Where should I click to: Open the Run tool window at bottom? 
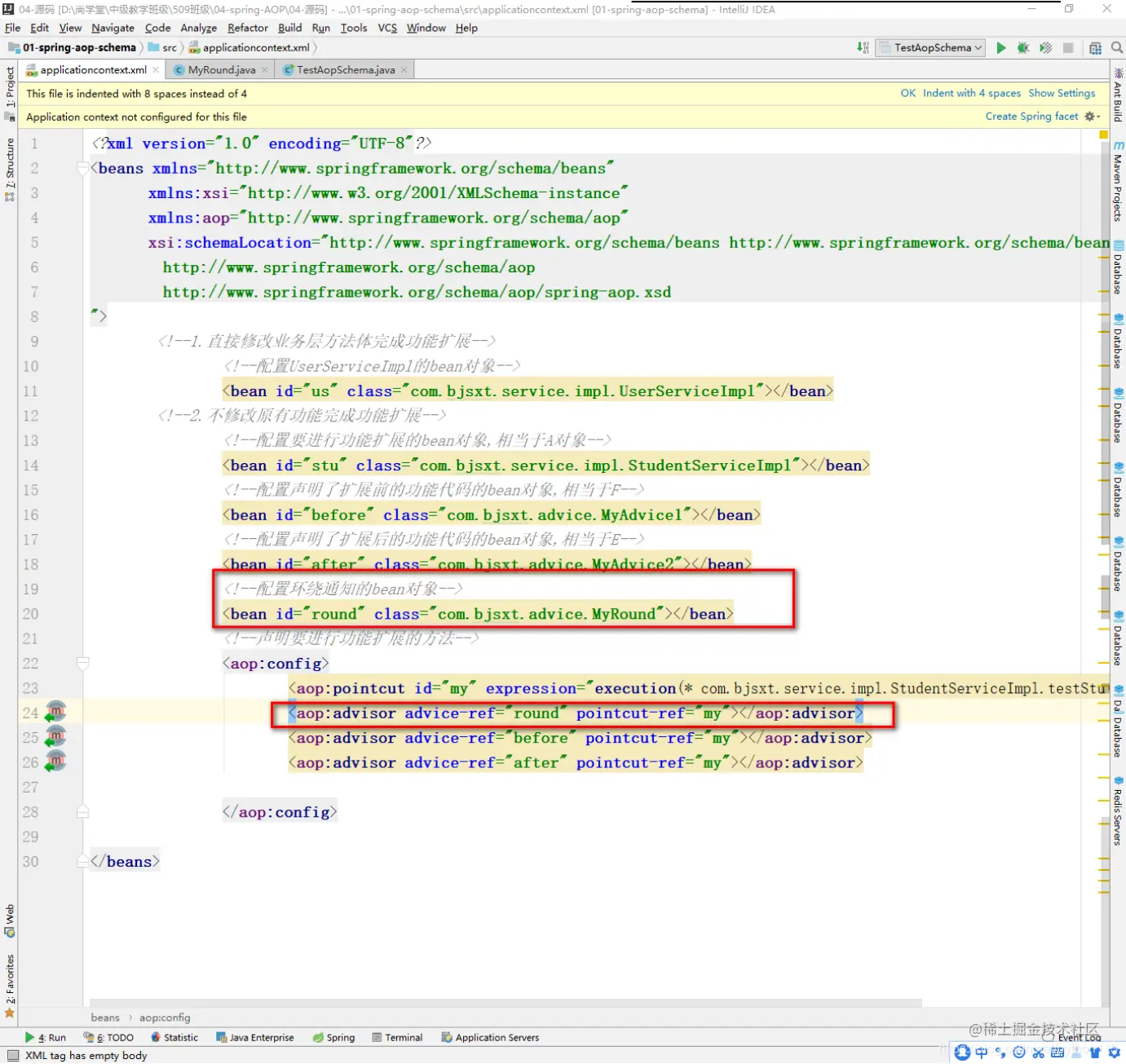[x=46, y=1038]
